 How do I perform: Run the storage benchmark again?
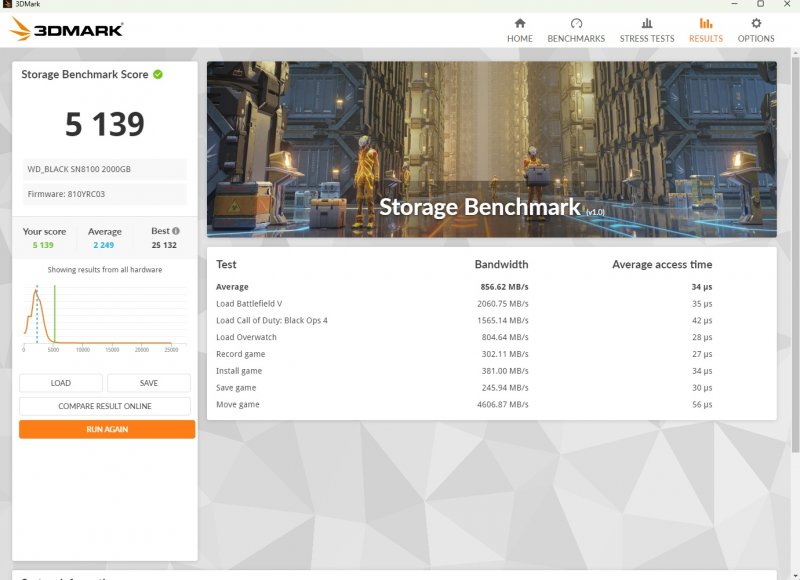tap(106, 429)
